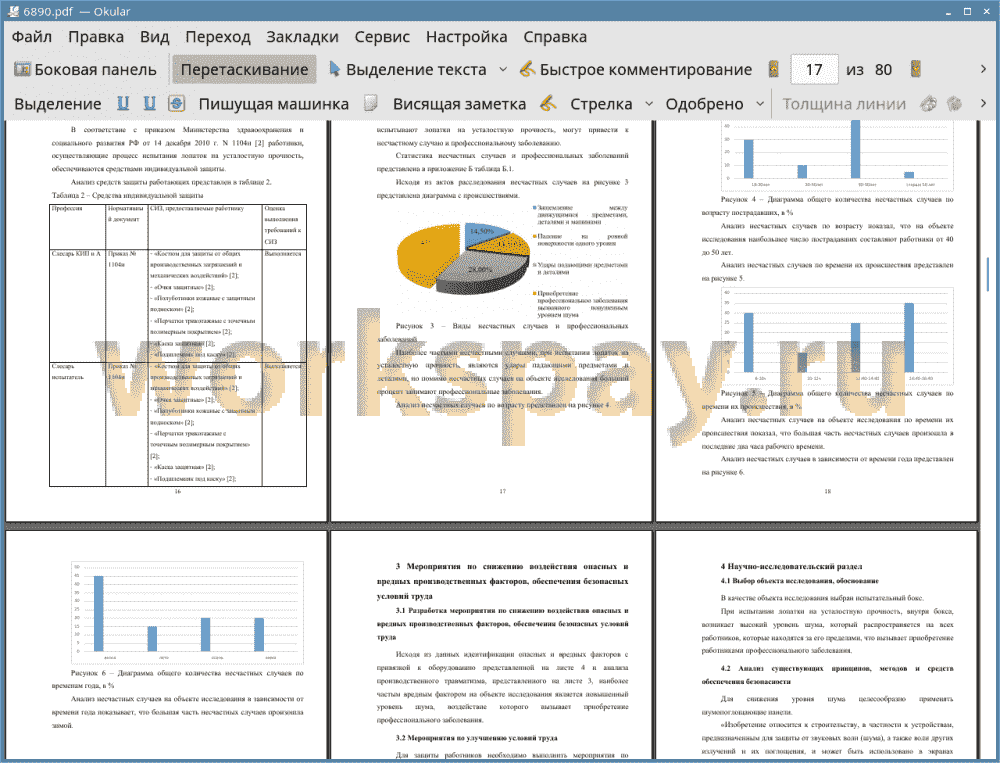This screenshot has width=1000, height=763.
Task: Activate the Перетаскивание browse mode
Action: click(244, 70)
